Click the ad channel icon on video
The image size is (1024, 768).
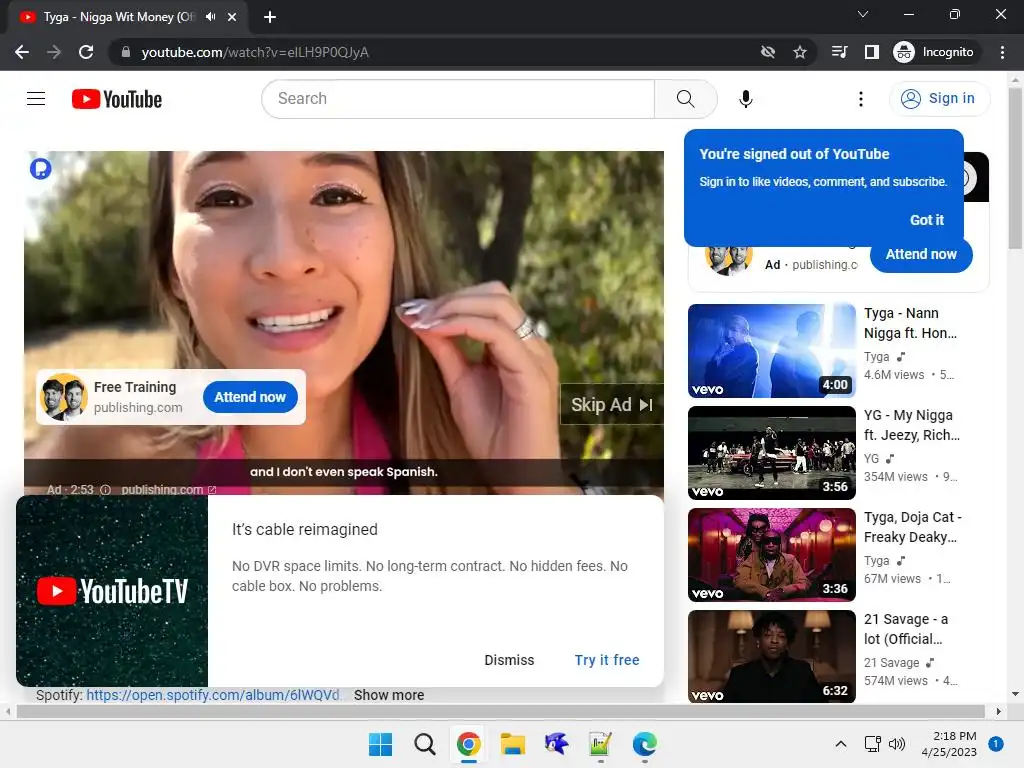click(x=40, y=169)
